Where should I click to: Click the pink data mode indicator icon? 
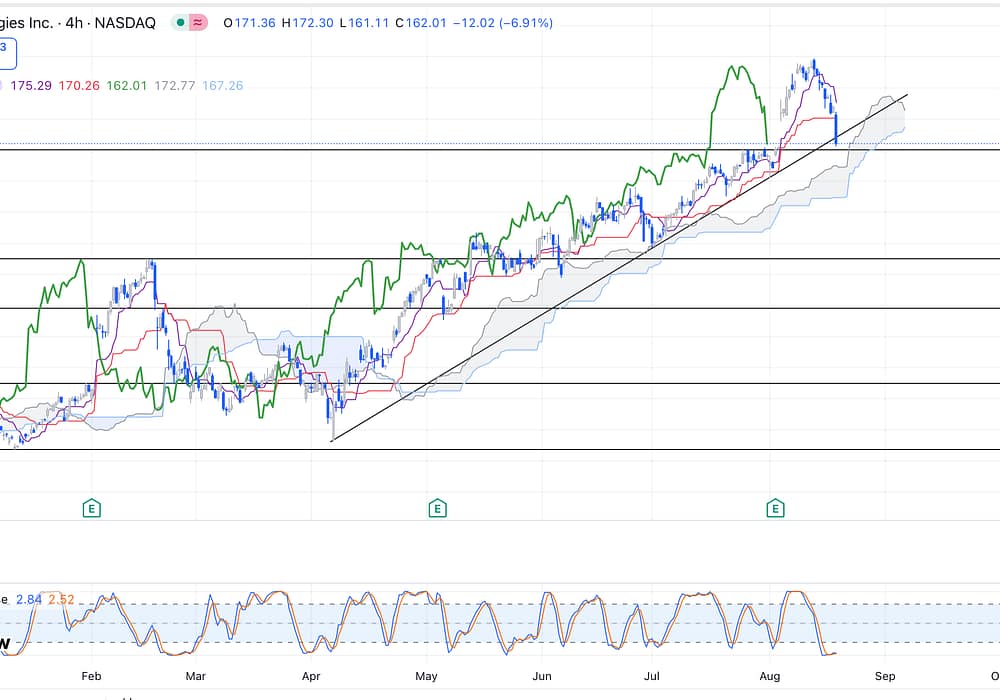[198, 22]
